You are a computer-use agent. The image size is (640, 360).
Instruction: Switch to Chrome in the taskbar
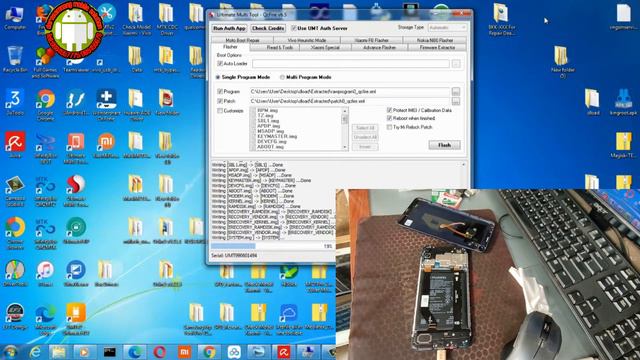click(209, 352)
